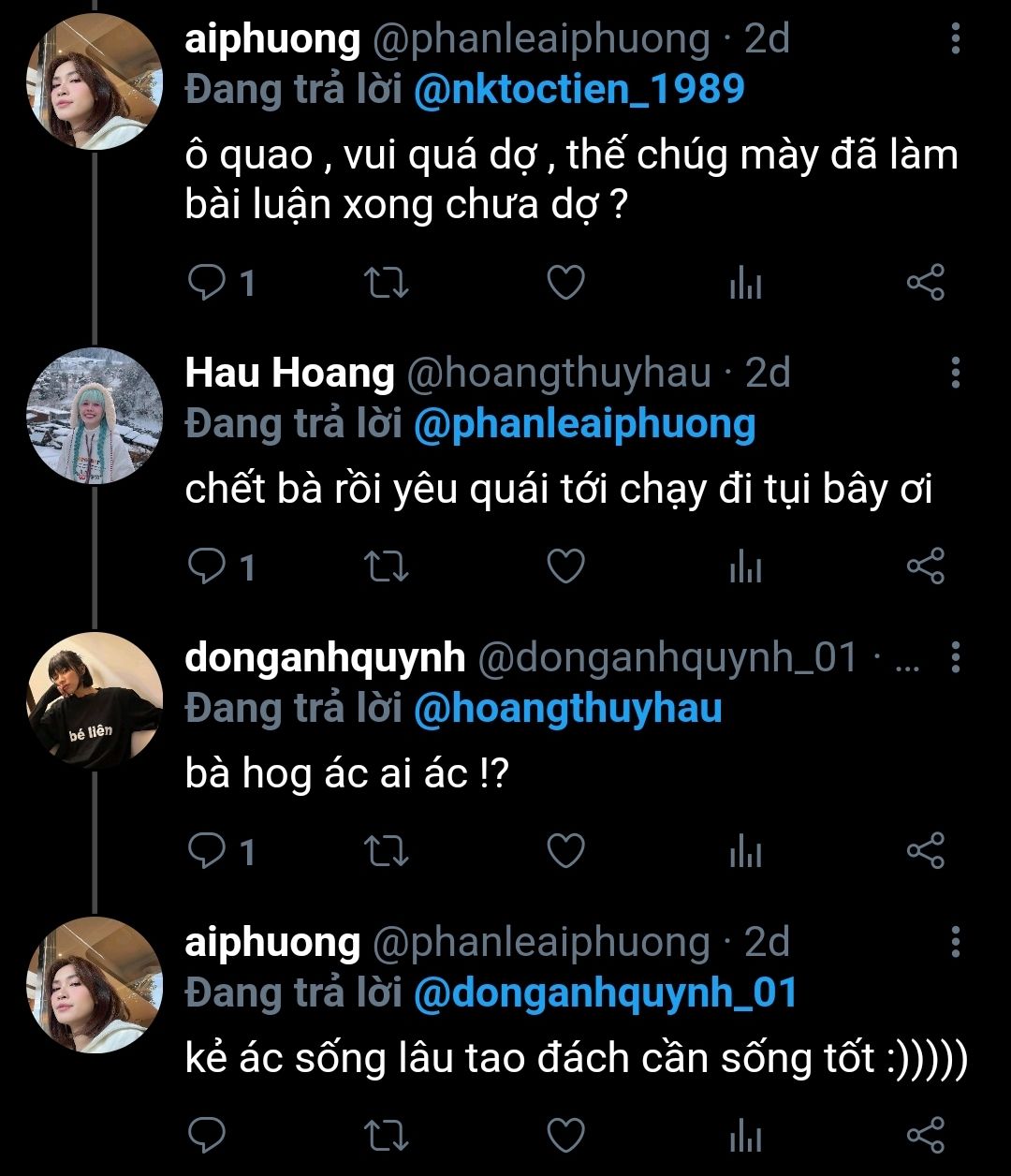1011x1176 pixels.
Task: Open the @phanleaiphuong mention in Hau Hoang's reply
Action: point(583,424)
